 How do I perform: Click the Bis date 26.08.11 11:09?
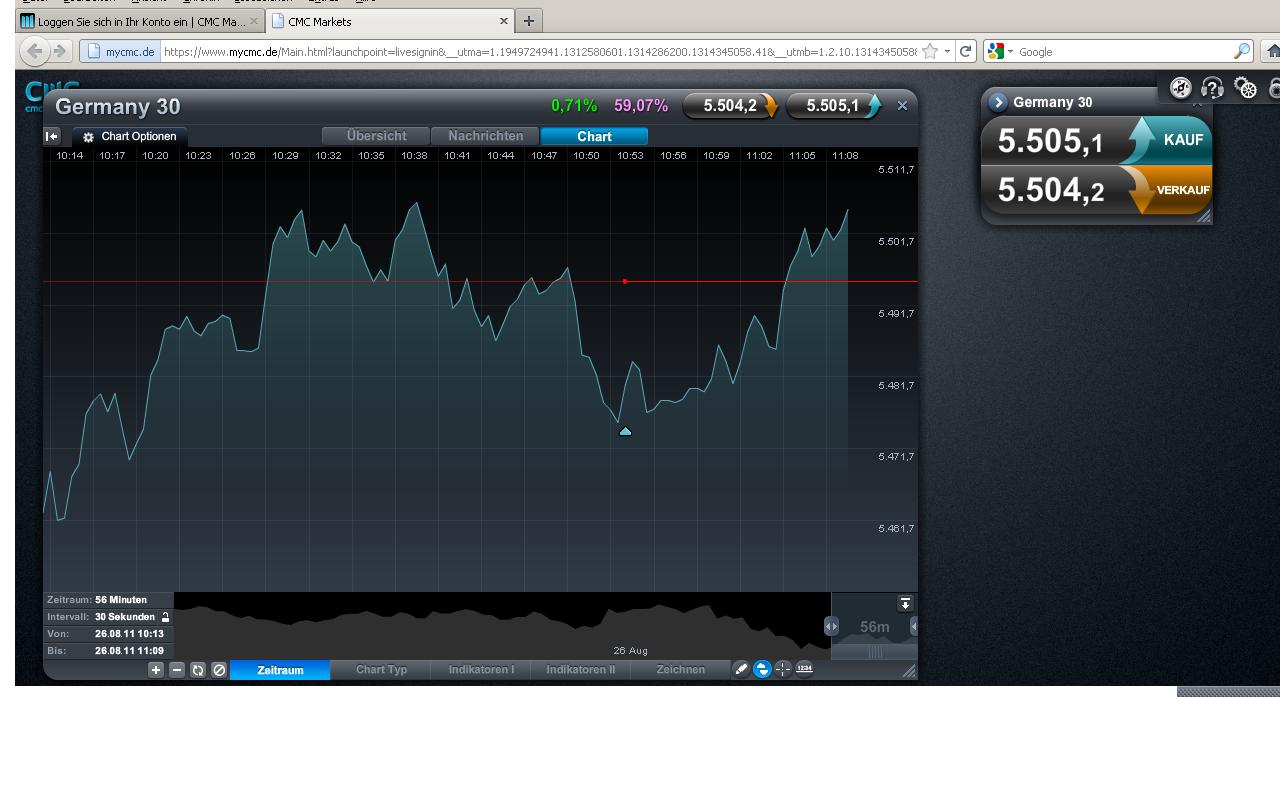129,651
